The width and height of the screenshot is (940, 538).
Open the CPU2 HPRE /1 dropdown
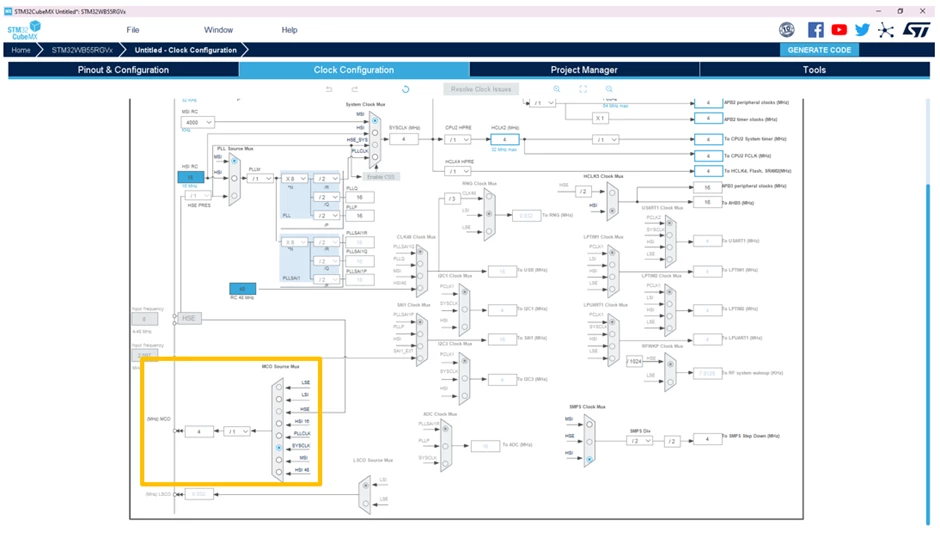457,139
